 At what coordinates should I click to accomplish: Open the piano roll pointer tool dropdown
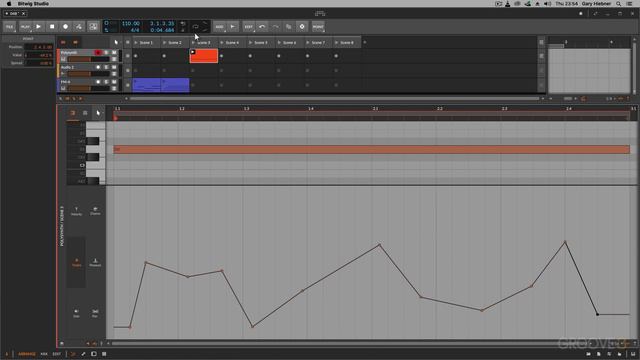pos(98,113)
